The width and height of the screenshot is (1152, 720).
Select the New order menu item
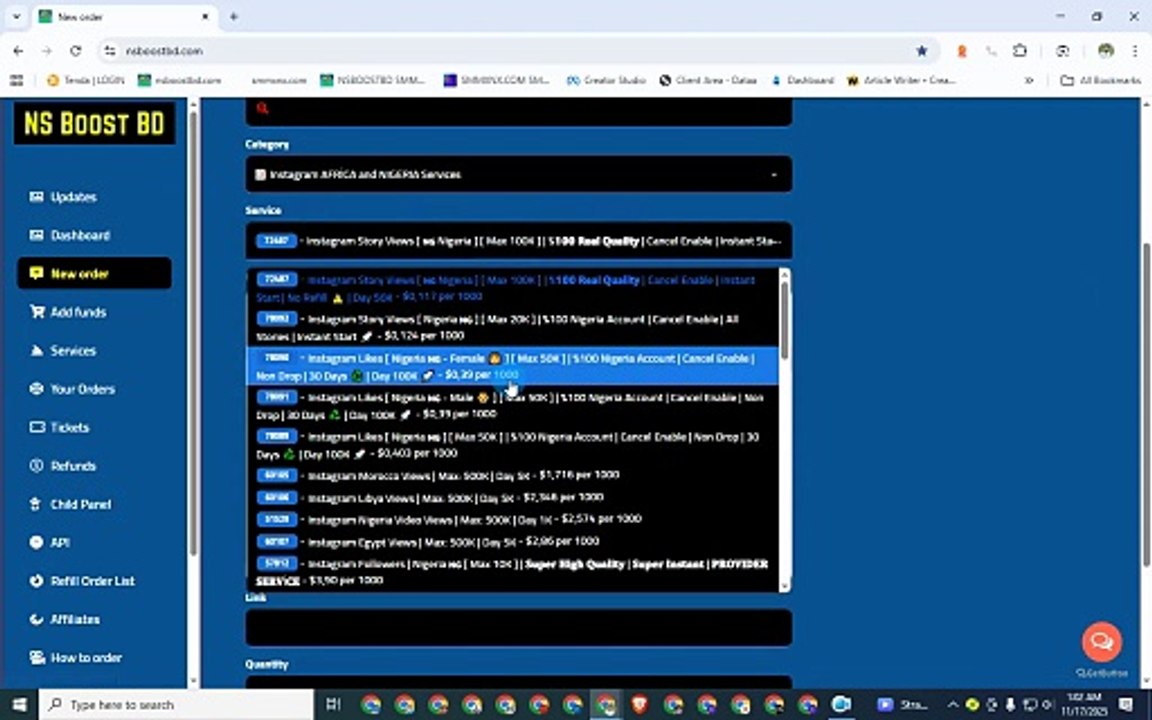(94, 273)
